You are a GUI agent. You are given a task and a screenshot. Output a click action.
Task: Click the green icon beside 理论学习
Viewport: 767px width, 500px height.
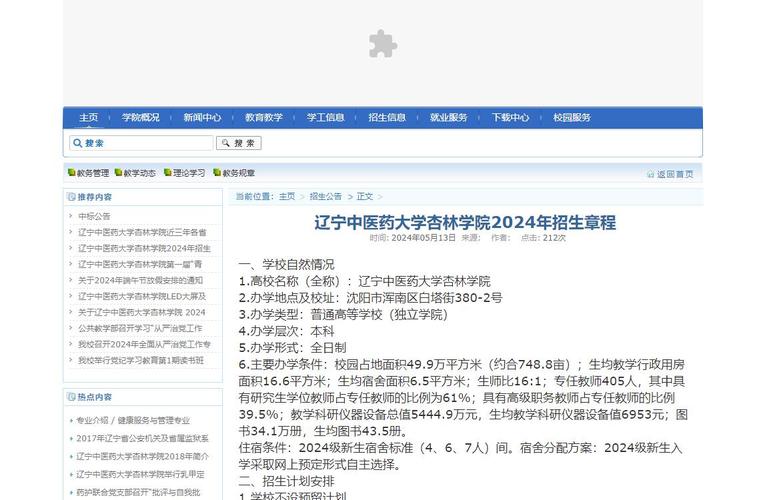click(x=167, y=172)
